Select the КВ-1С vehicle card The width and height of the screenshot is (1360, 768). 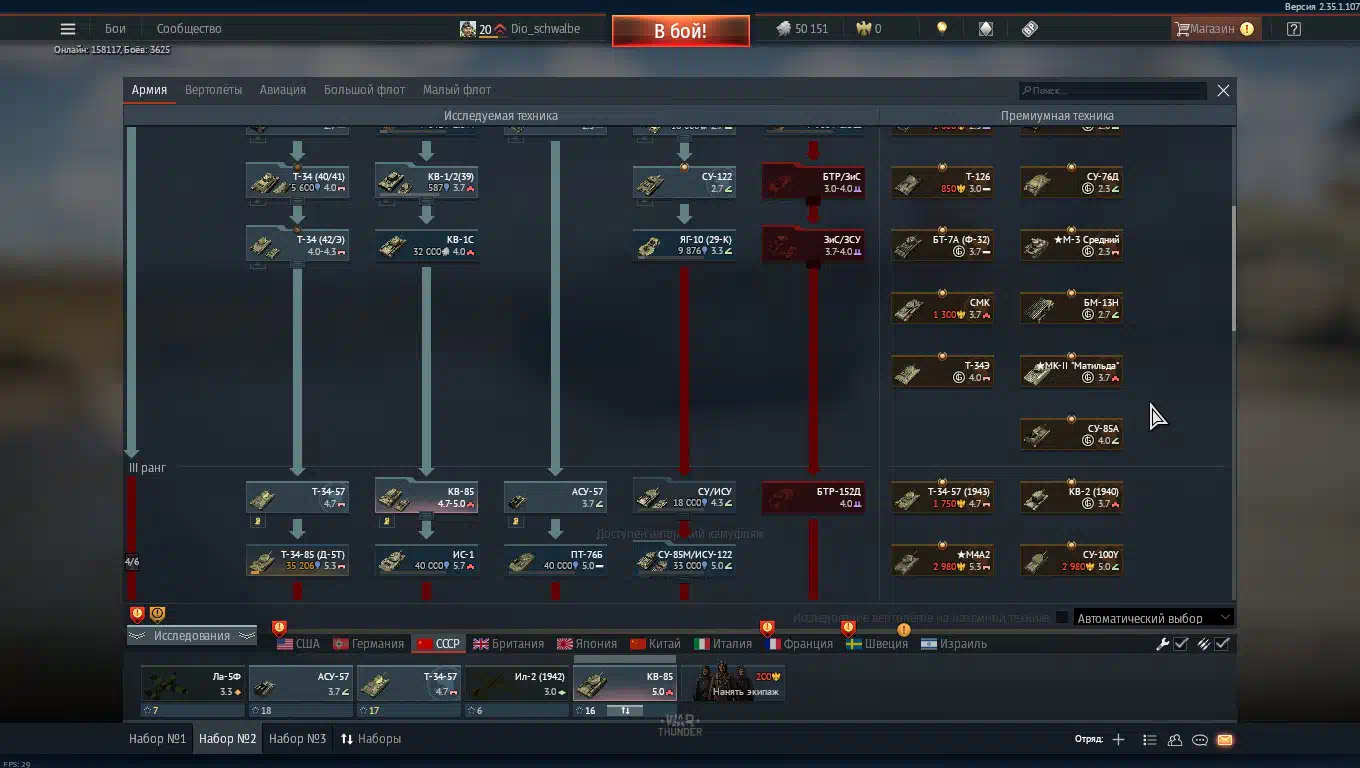pyautogui.click(x=426, y=245)
